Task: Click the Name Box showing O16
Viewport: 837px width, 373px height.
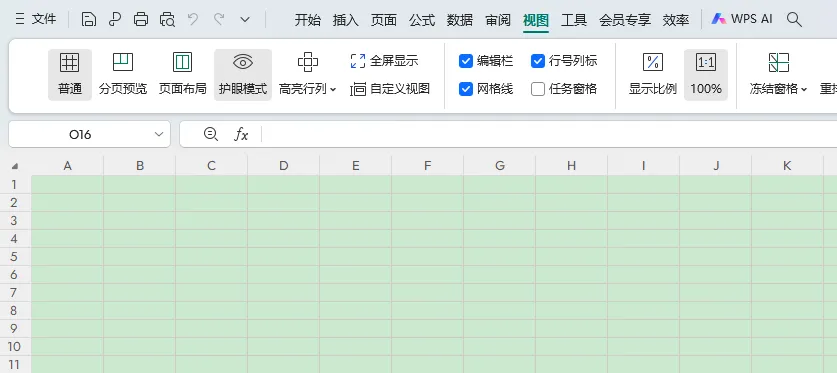Action: pyautogui.click(x=80, y=134)
